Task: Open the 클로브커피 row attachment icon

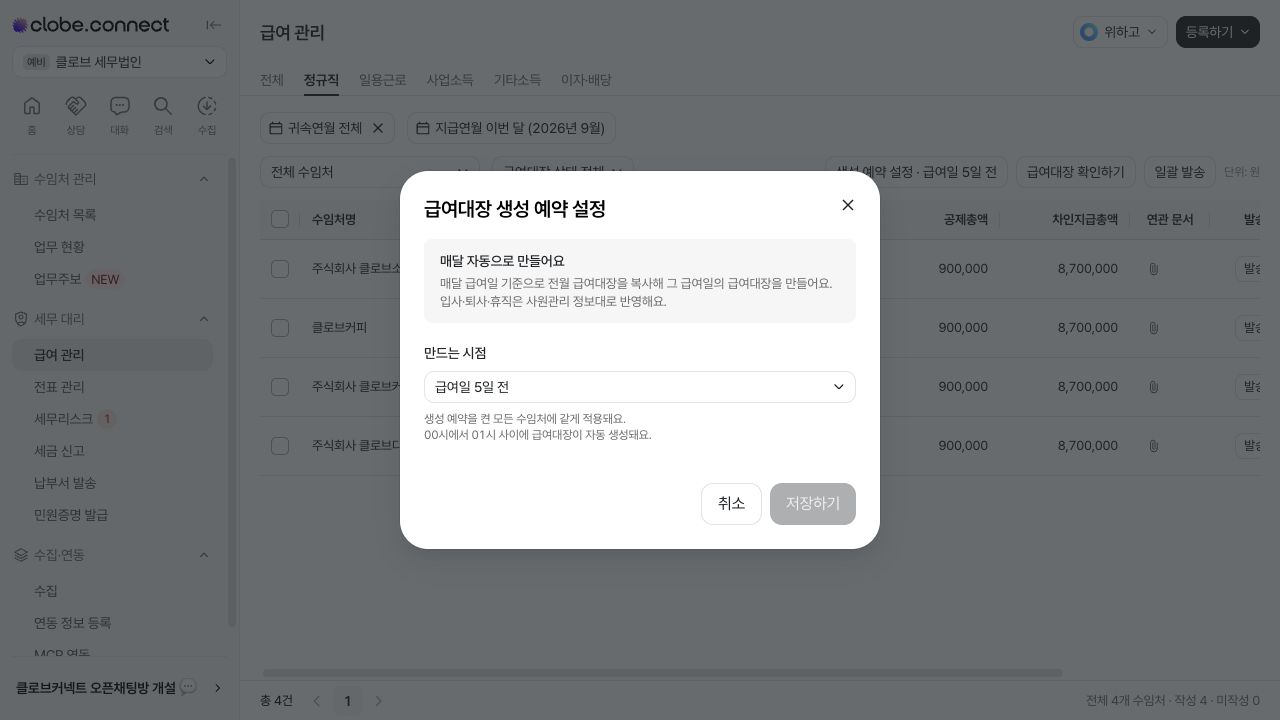Action: click(x=1153, y=328)
